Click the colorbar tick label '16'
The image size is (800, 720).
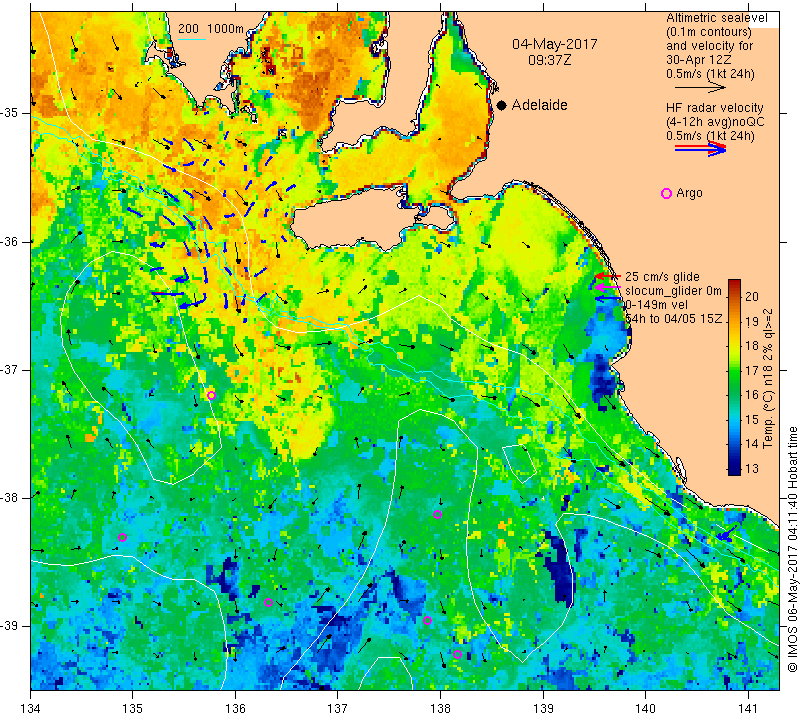pos(752,394)
